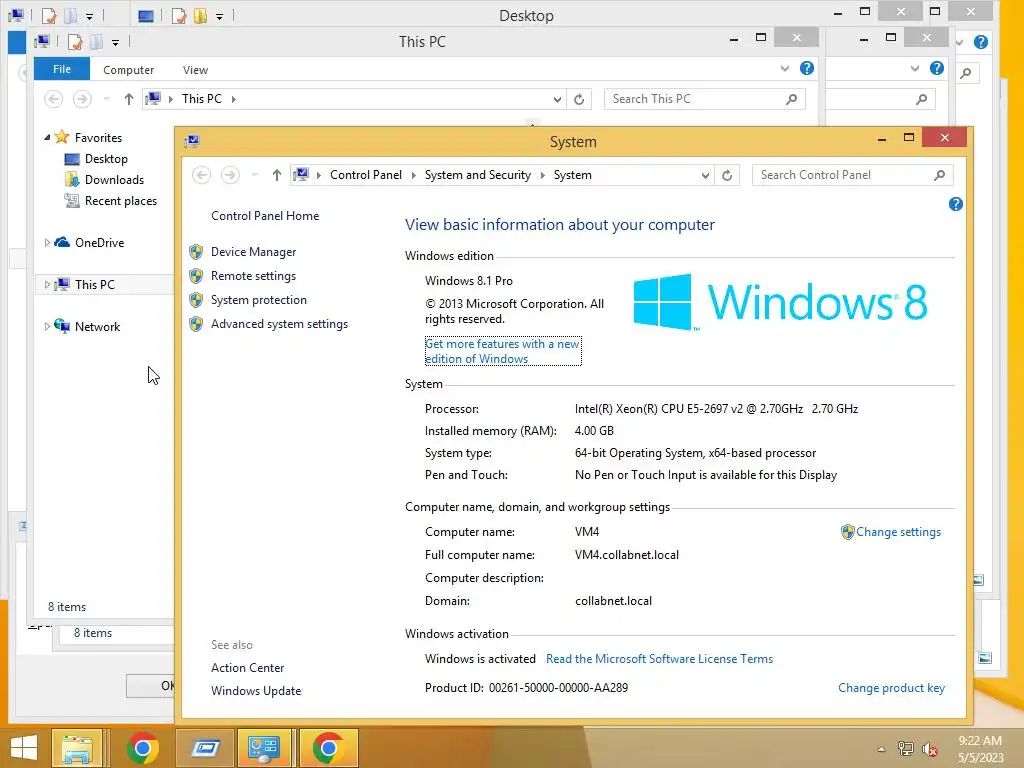Click the muted volume tray icon
Image resolution: width=1024 pixels, height=768 pixels.
(930, 749)
